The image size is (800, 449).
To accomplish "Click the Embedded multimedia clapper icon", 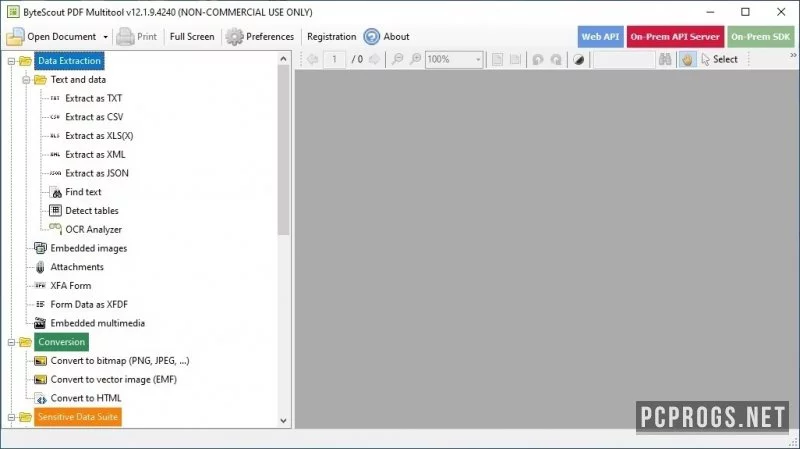I will [40, 323].
